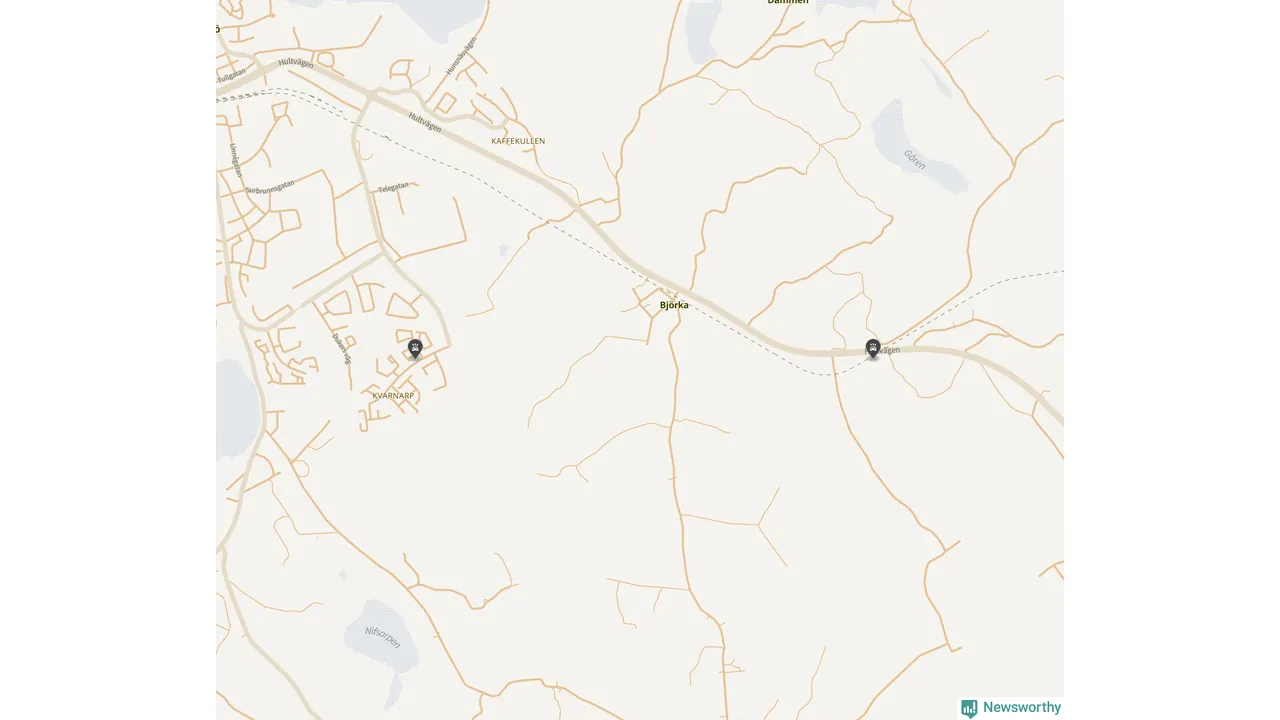Screen dimensions: 1280x720
Task: Click the Gören lake label
Action: pyautogui.click(x=914, y=158)
